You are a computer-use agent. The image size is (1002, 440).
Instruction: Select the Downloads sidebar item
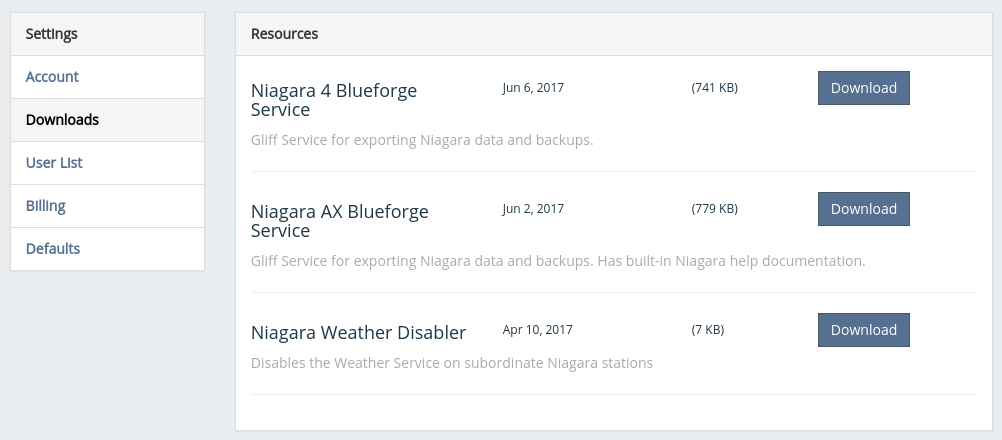click(x=107, y=120)
